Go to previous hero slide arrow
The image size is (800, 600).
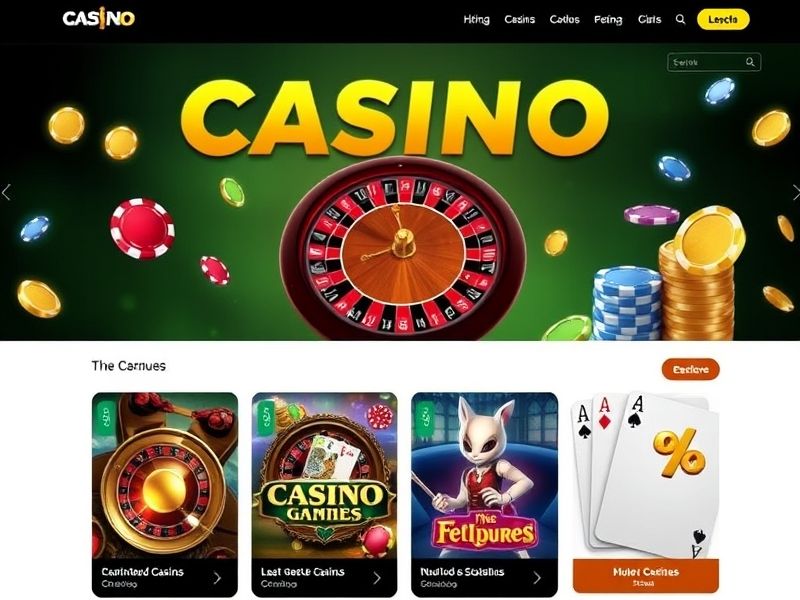tap(6, 192)
